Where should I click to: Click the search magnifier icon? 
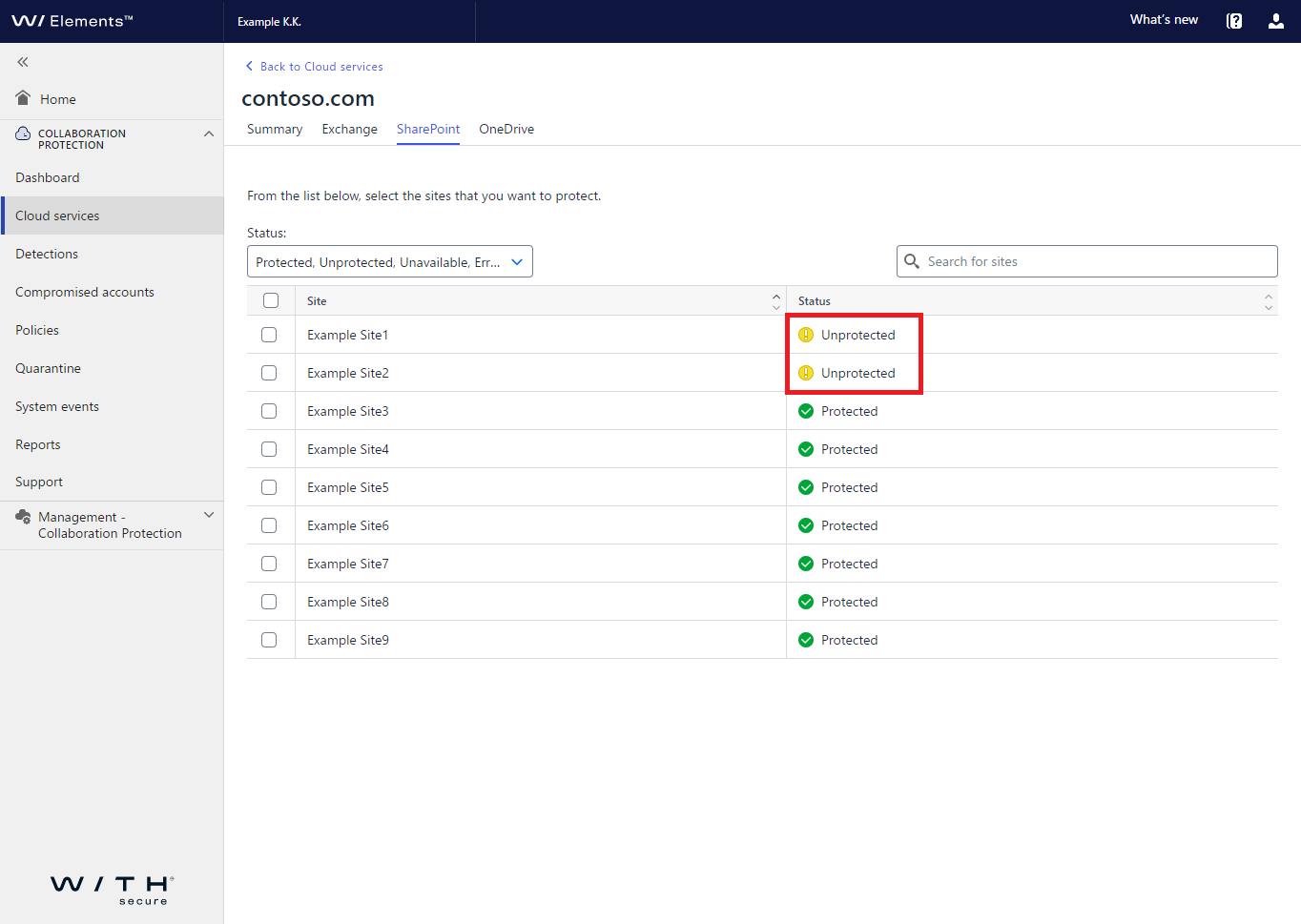(x=912, y=261)
